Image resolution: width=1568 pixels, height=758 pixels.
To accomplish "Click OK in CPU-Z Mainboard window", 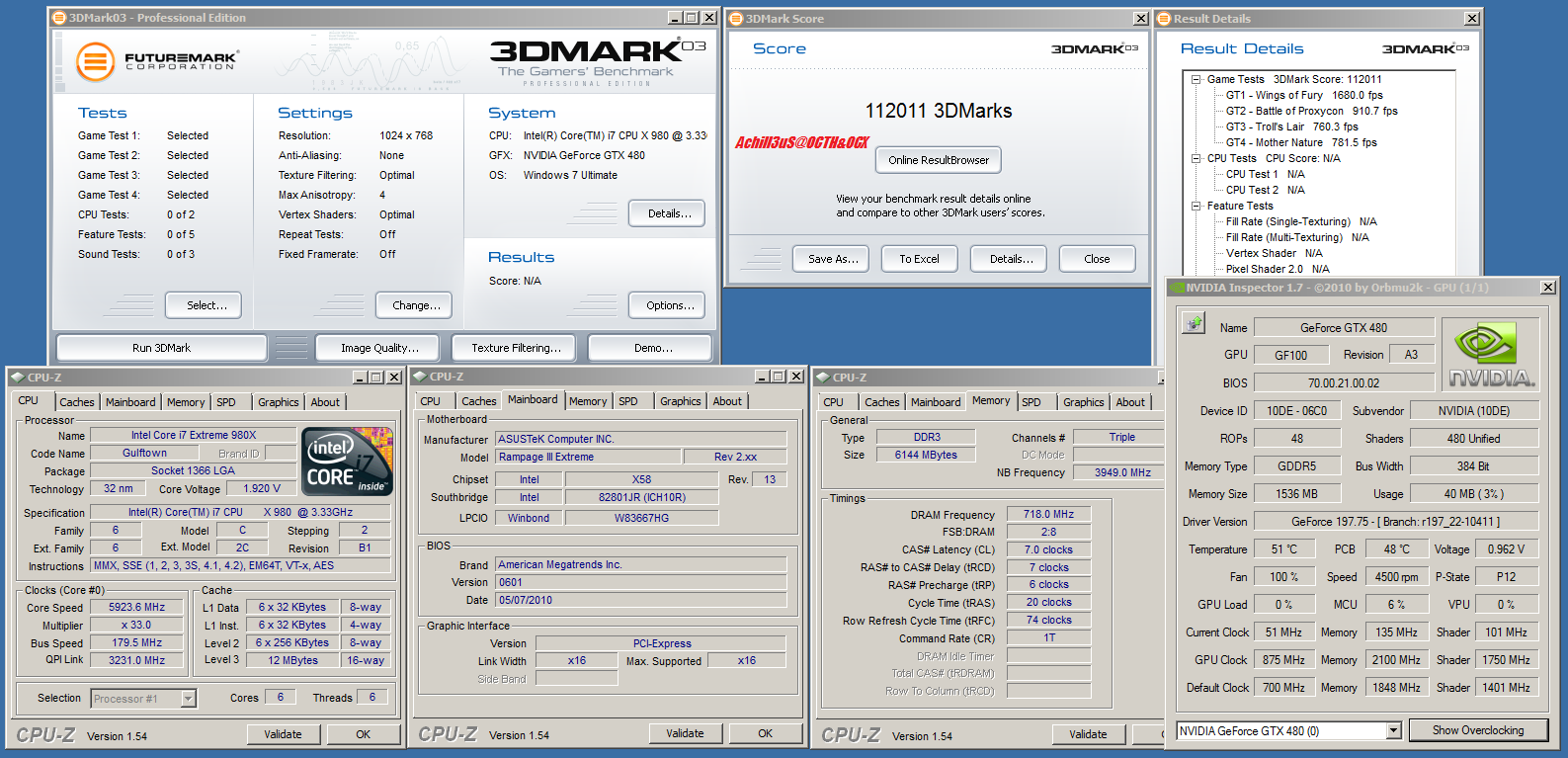I will click(x=766, y=733).
